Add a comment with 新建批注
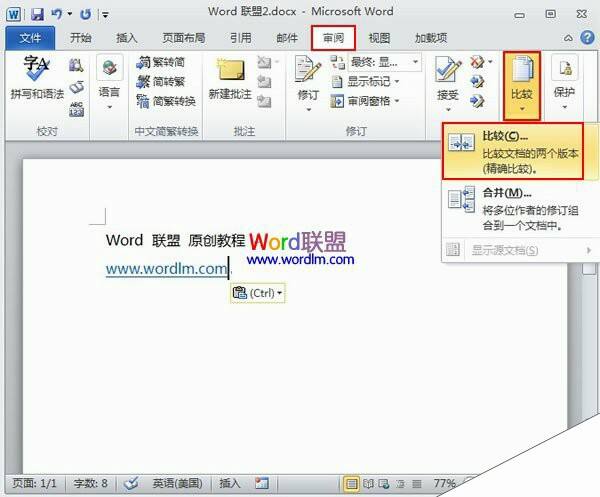The image size is (600, 497). [x=230, y=79]
